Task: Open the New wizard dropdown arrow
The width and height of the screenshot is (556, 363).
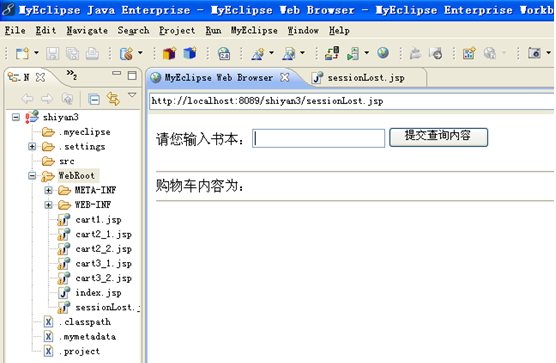Action: pos(37,53)
